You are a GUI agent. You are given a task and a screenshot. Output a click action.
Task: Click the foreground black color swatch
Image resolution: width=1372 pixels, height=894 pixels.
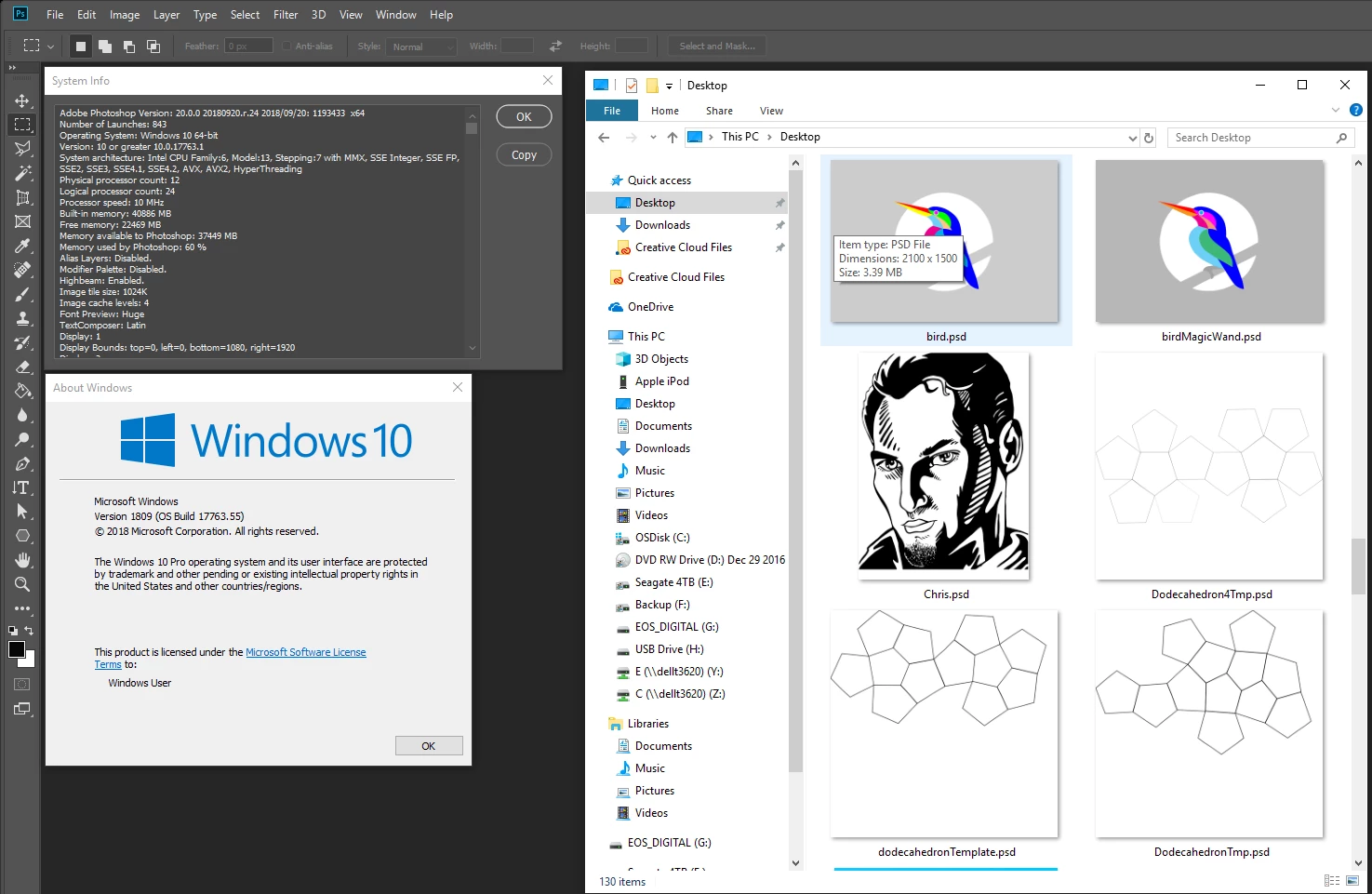pos(15,647)
